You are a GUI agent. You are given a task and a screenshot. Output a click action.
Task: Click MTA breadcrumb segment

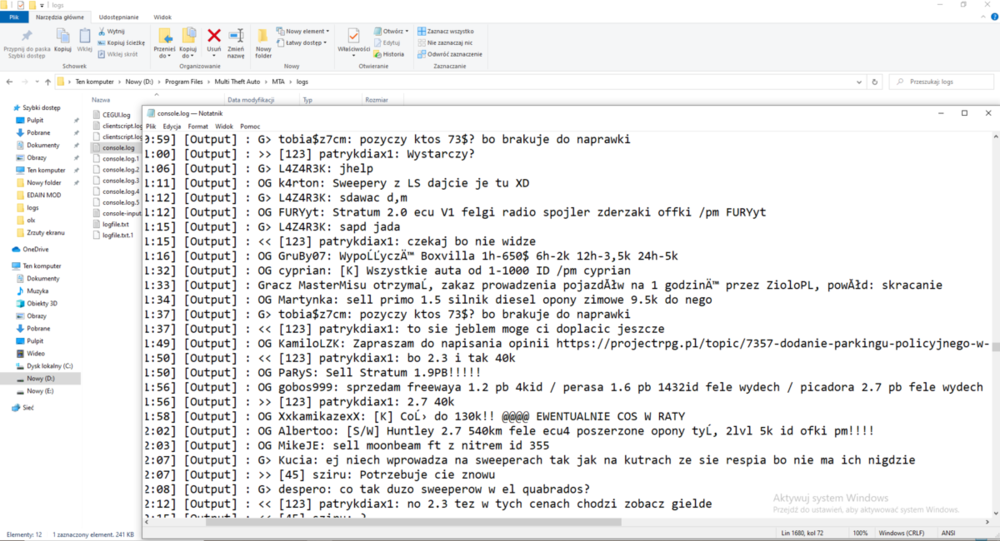(278, 82)
